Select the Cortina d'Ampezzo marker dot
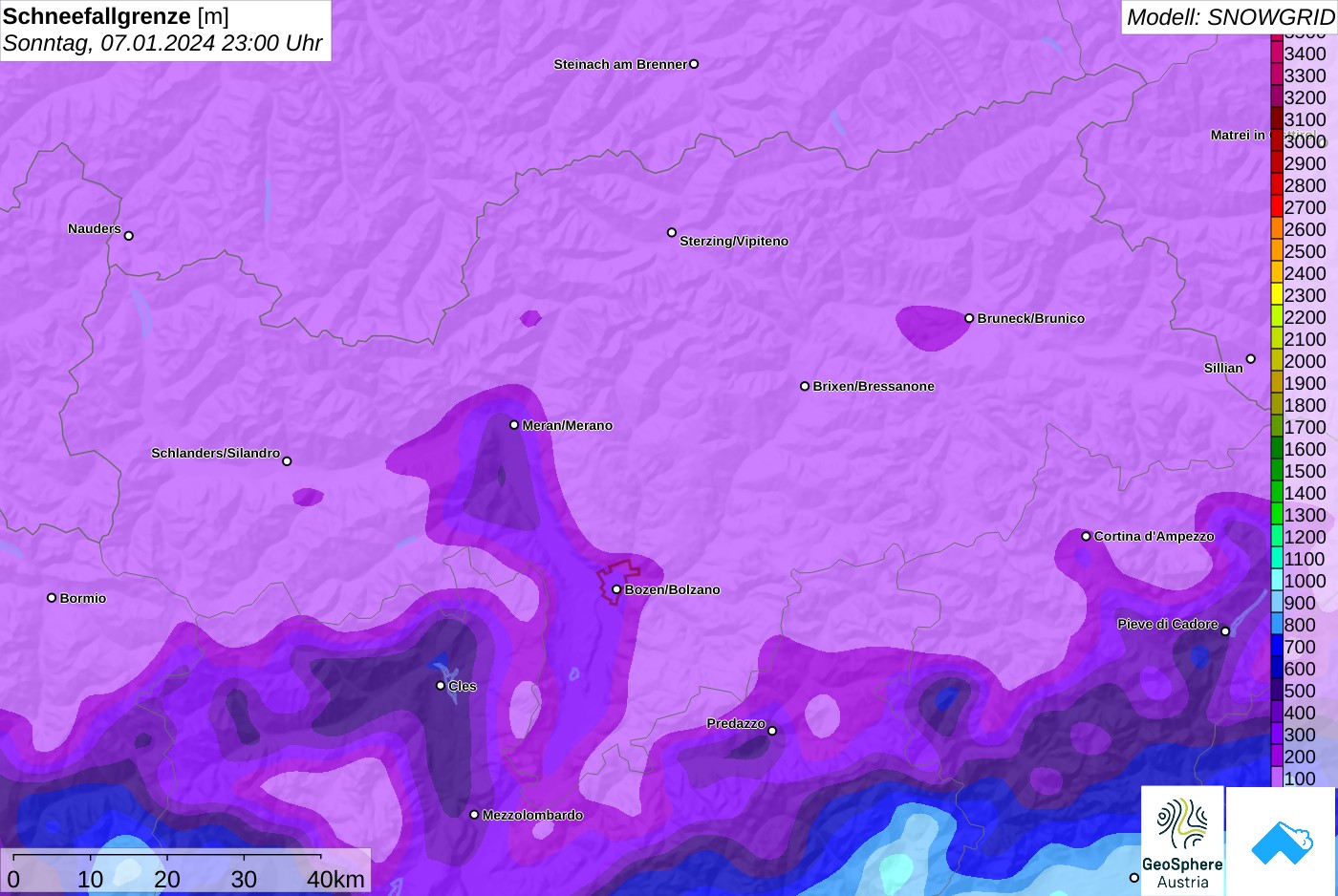The height and width of the screenshot is (896, 1338). pos(1086,536)
